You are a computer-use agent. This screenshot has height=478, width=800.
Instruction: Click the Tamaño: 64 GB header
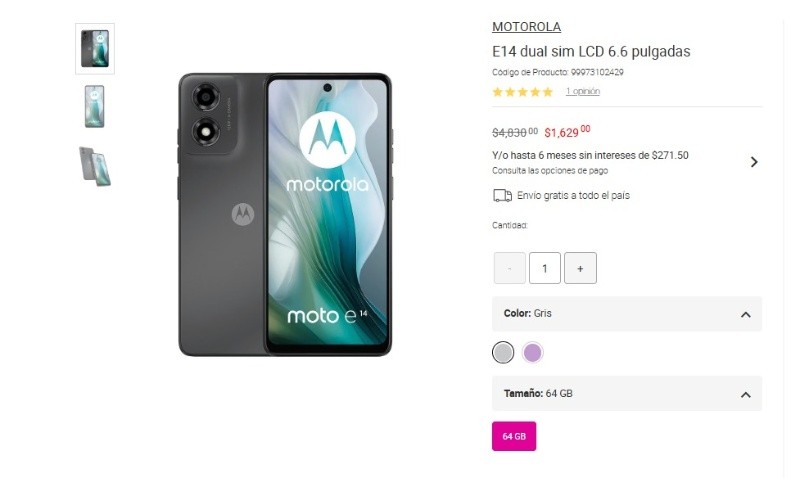627,394
